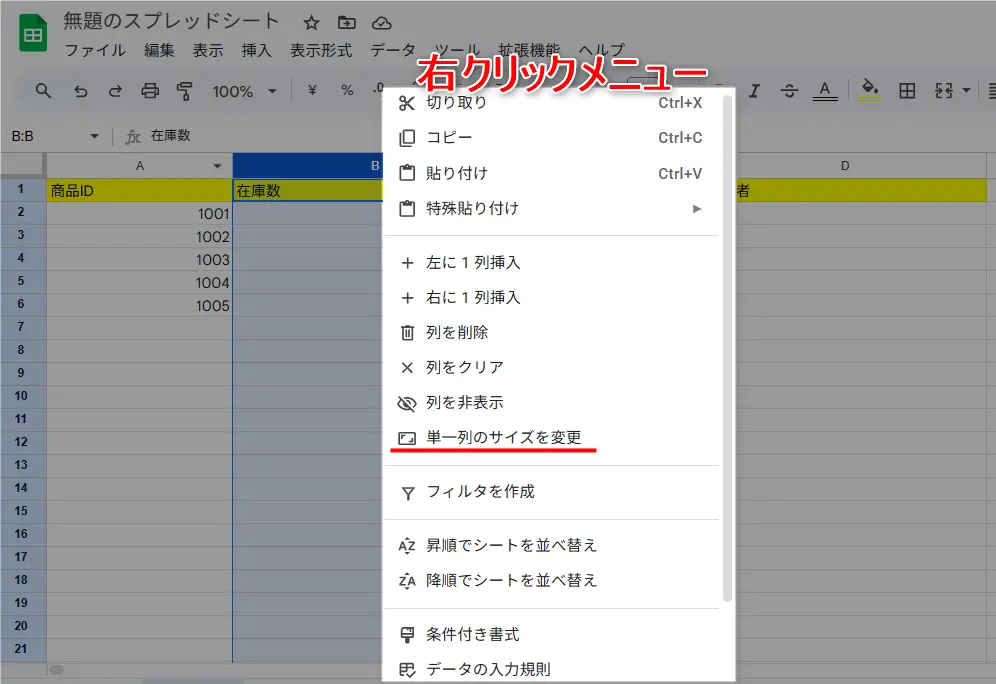This screenshot has height=684, width=996.
Task: Open the ファイル menu
Action: point(95,50)
